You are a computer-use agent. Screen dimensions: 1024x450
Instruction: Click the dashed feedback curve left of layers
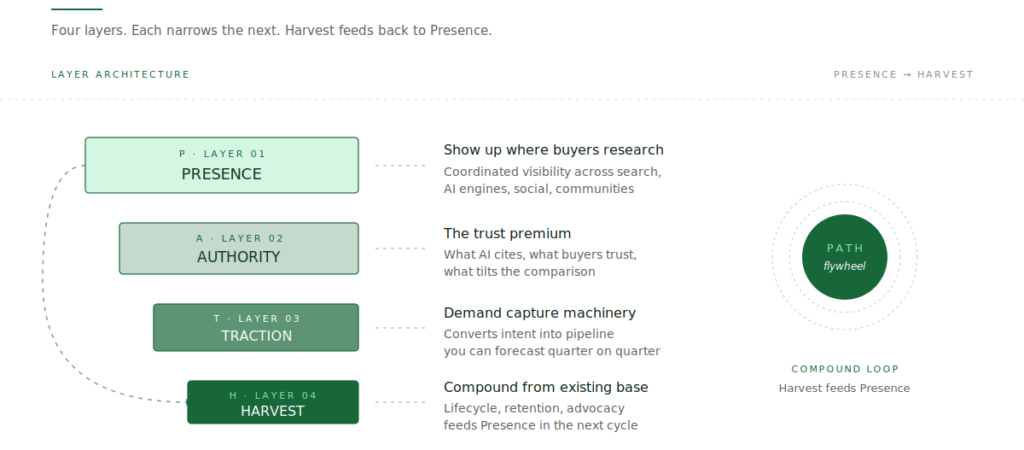(43, 281)
